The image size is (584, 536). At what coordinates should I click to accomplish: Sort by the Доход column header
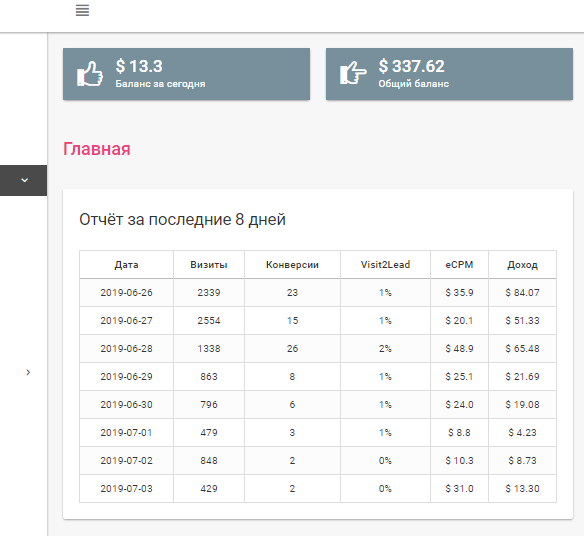[522, 265]
